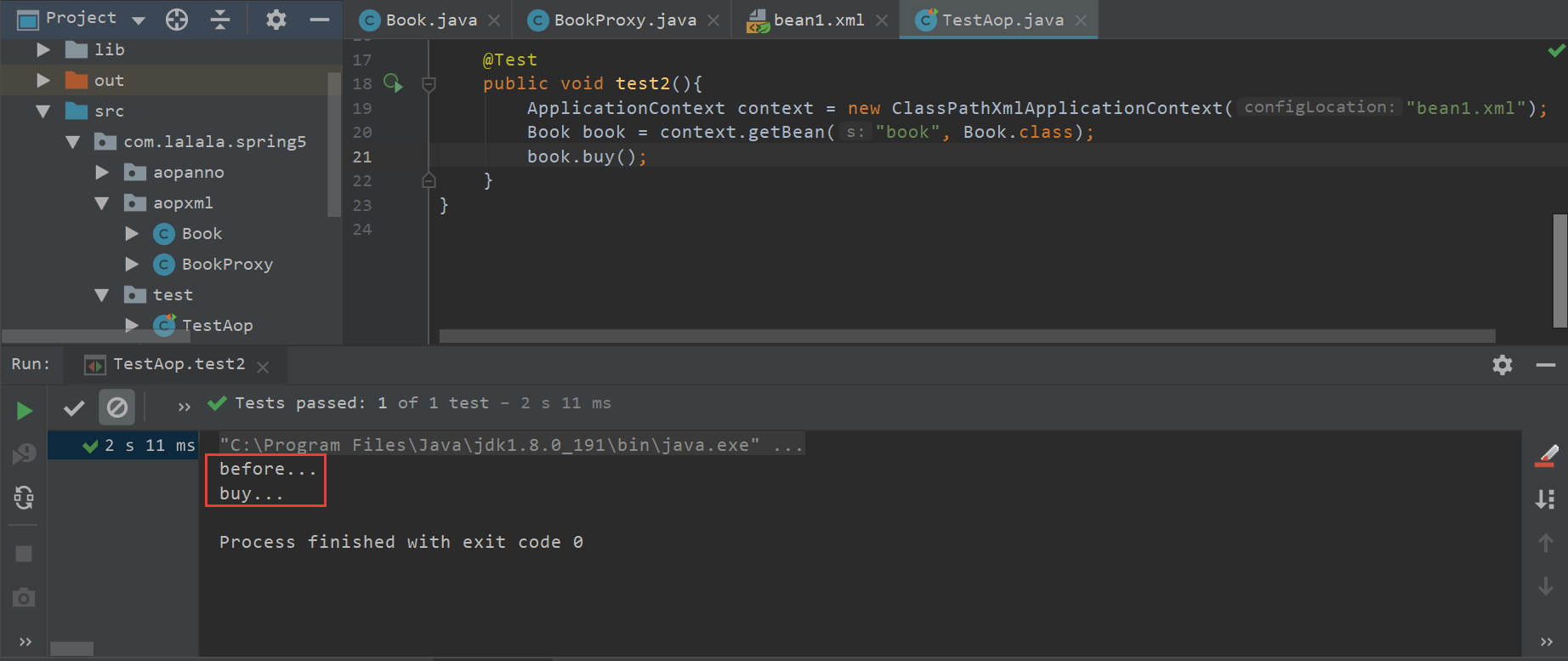
Task: Click down arrow in console toolbar
Action: (1546, 586)
